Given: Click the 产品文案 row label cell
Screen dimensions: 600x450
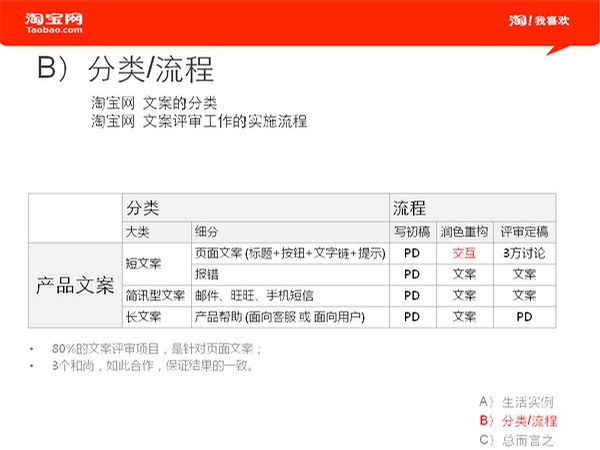Looking at the screenshot, I should tap(75, 285).
